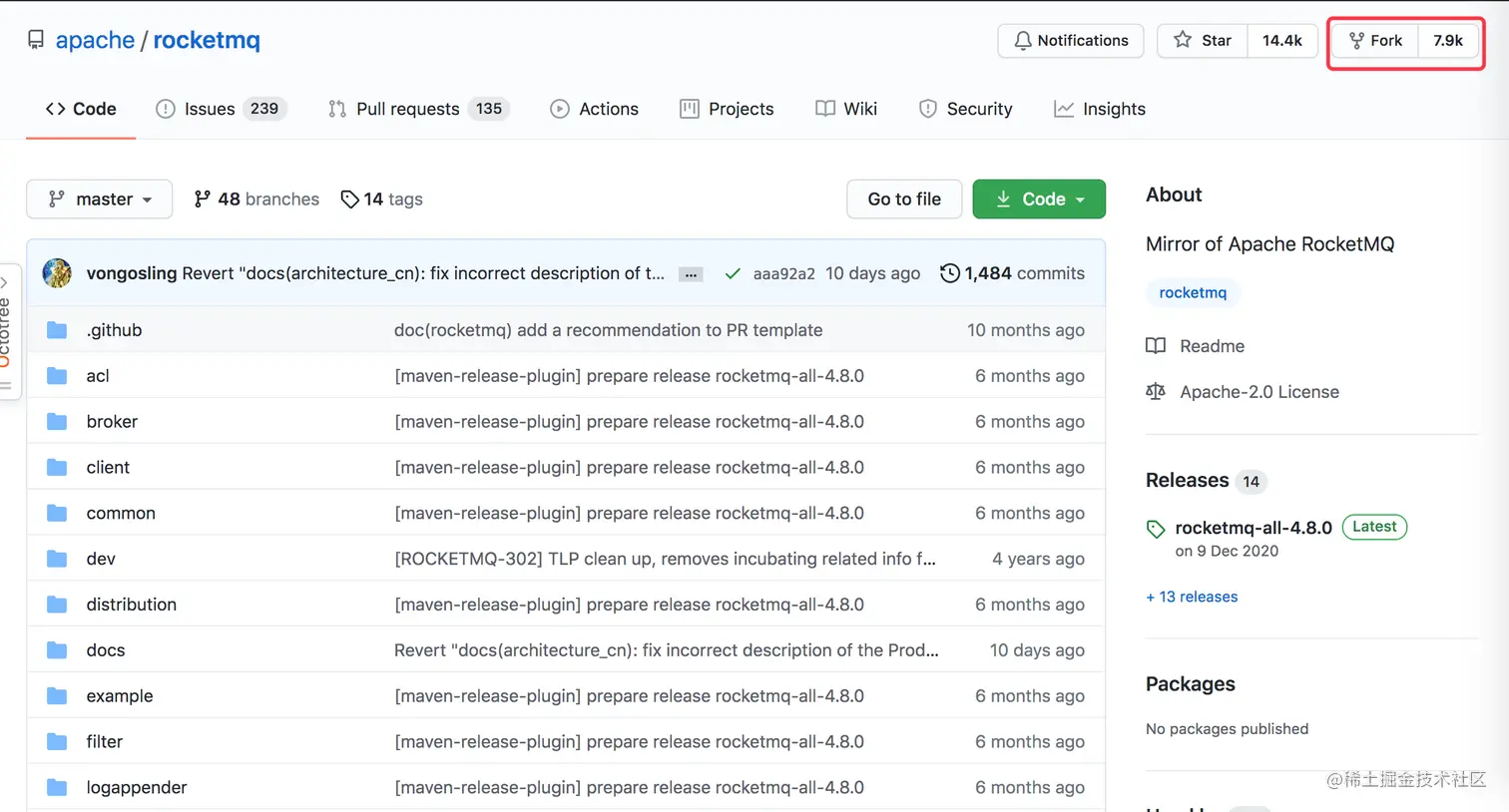
Task: Open the Pull requests tab
Action: pyautogui.click(x=418, y=109)
